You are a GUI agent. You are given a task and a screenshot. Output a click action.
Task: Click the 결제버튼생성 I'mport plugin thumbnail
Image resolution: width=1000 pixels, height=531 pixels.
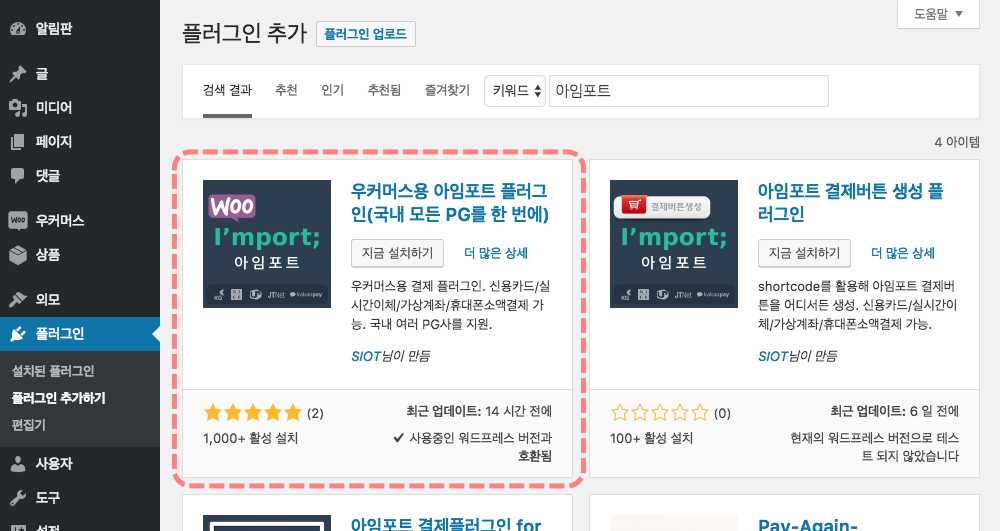tap(673, 244)
